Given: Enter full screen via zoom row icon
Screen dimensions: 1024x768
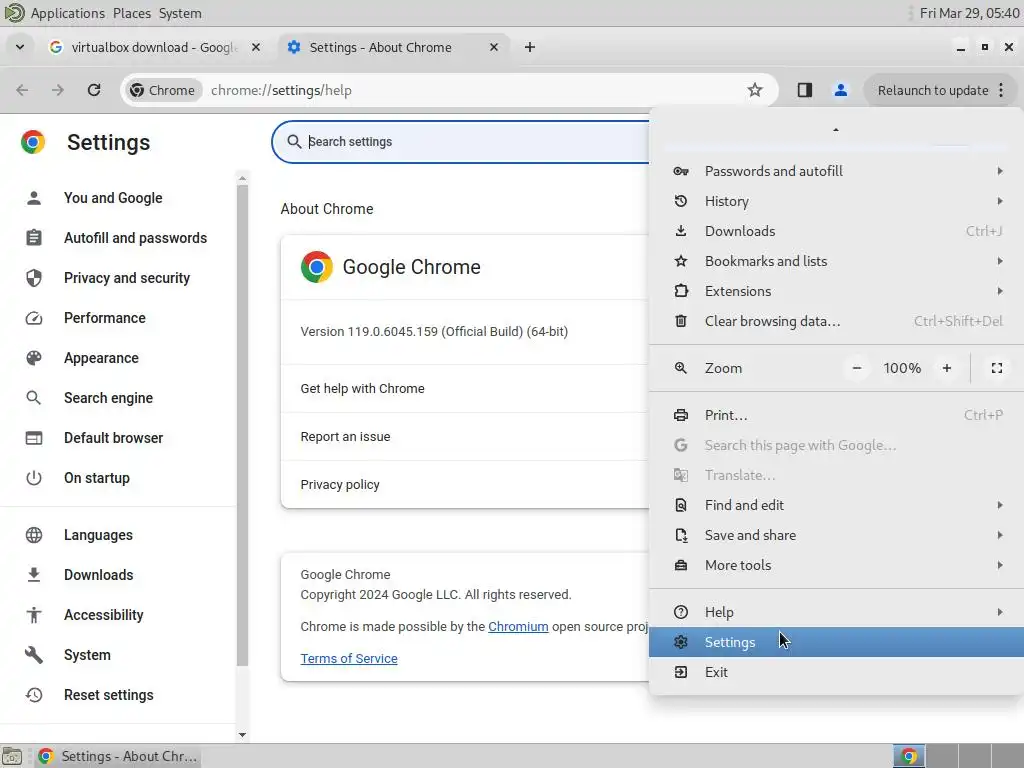Looking at the screenshot, I should pyautogui.click(x=997, y=368).
